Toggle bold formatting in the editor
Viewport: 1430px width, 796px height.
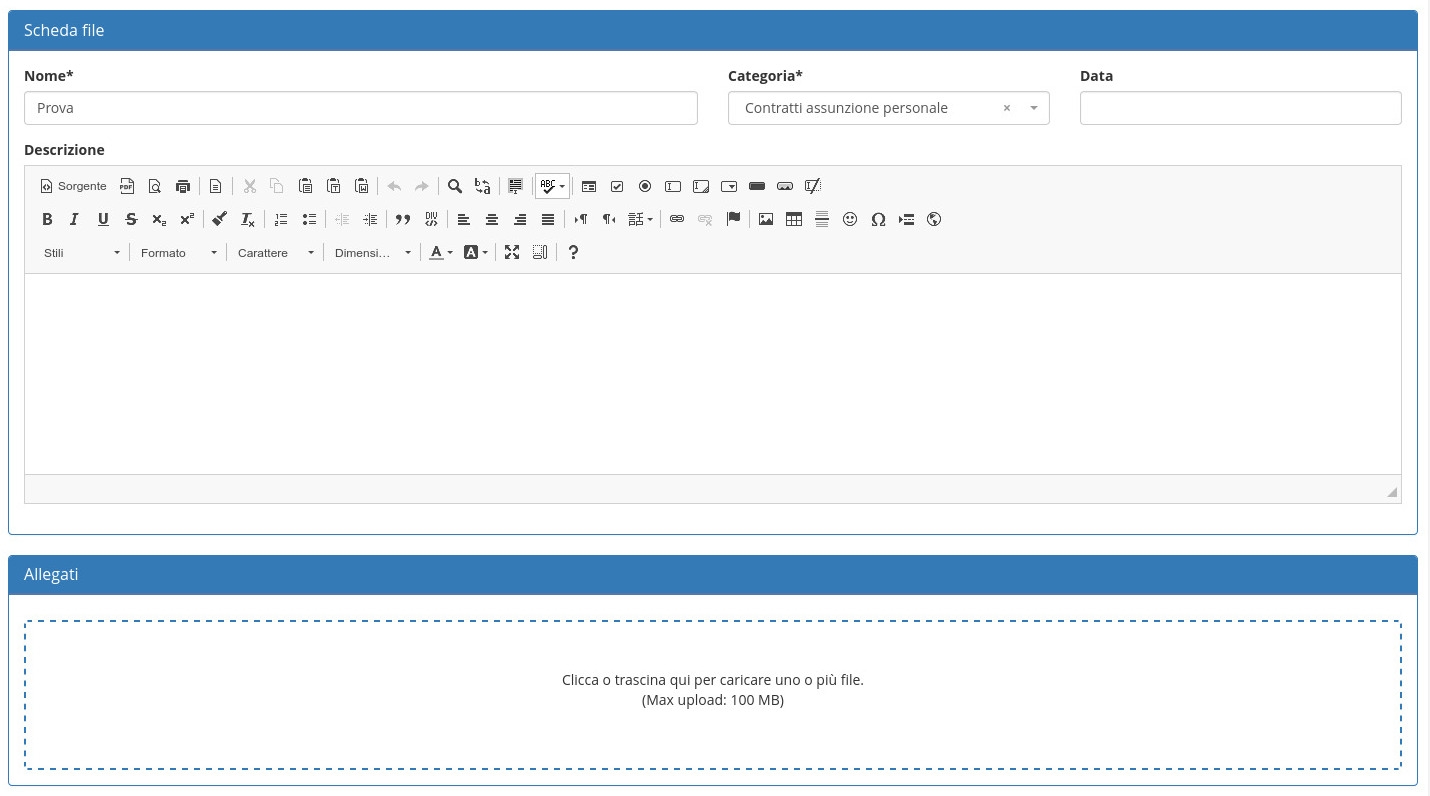47,220
